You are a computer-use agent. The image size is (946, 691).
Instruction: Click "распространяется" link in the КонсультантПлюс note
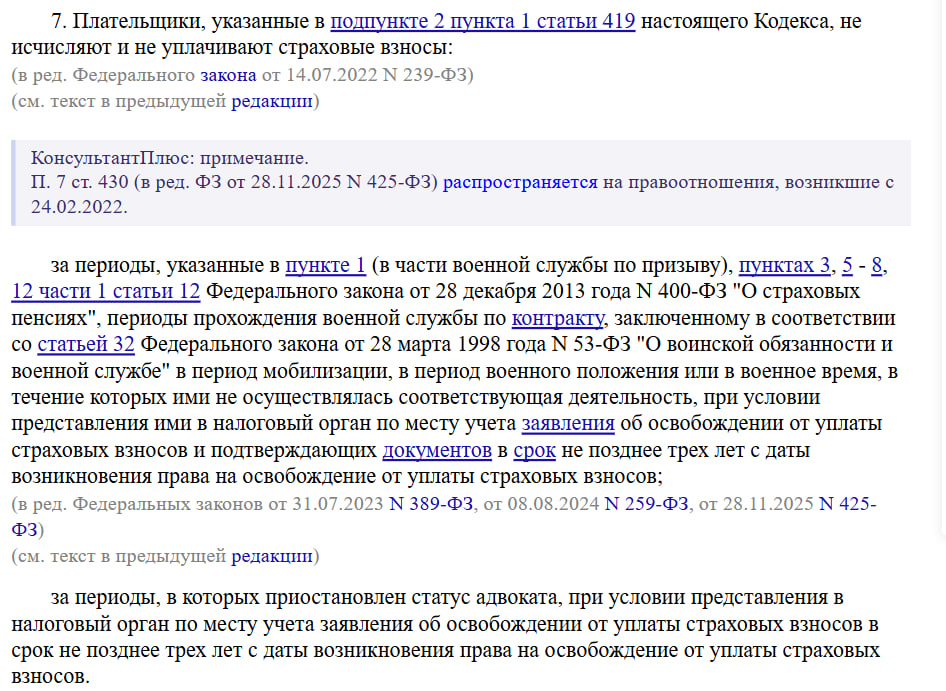(x=520, y=183)
